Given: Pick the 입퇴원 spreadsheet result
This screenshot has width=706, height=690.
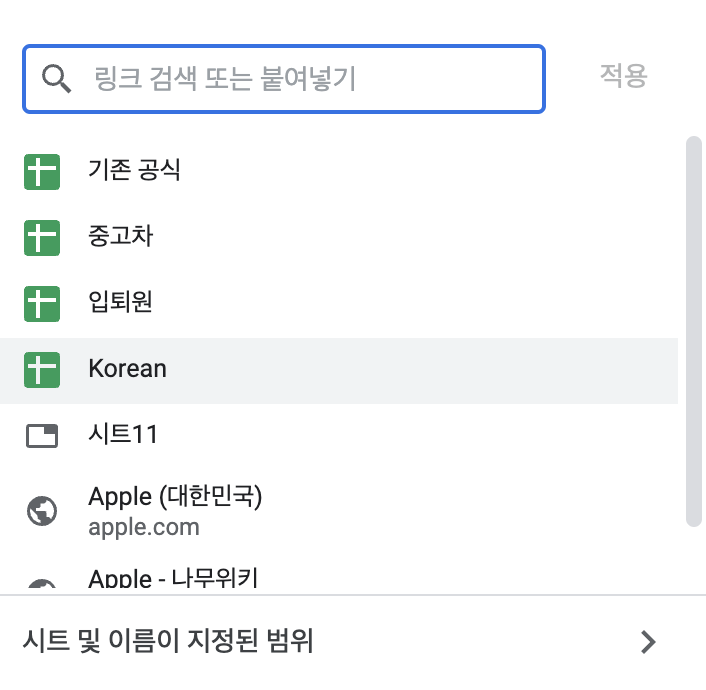Looking at the screenshot, I should [339, 304].
